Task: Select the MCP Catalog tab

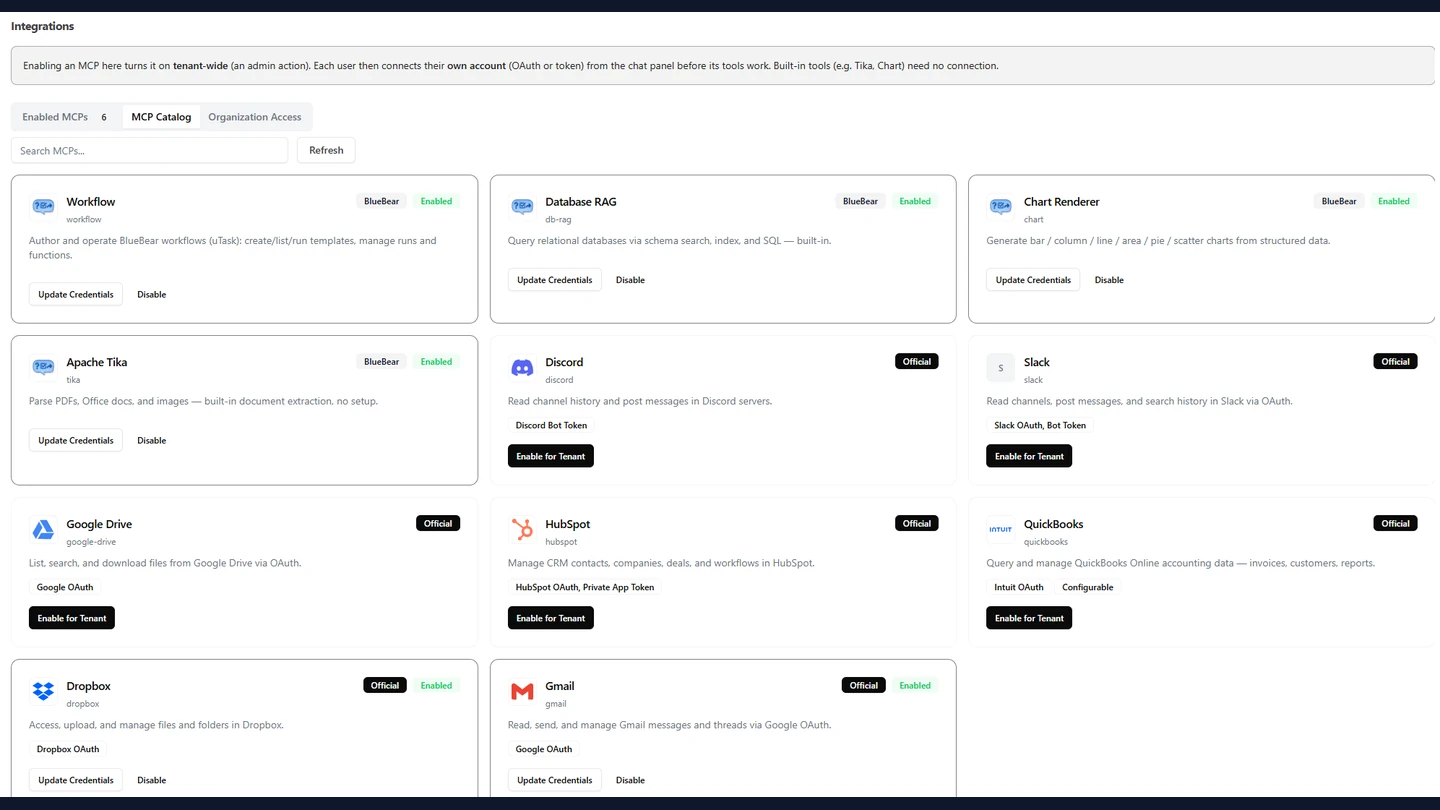Action: click(x=161, y=117)
